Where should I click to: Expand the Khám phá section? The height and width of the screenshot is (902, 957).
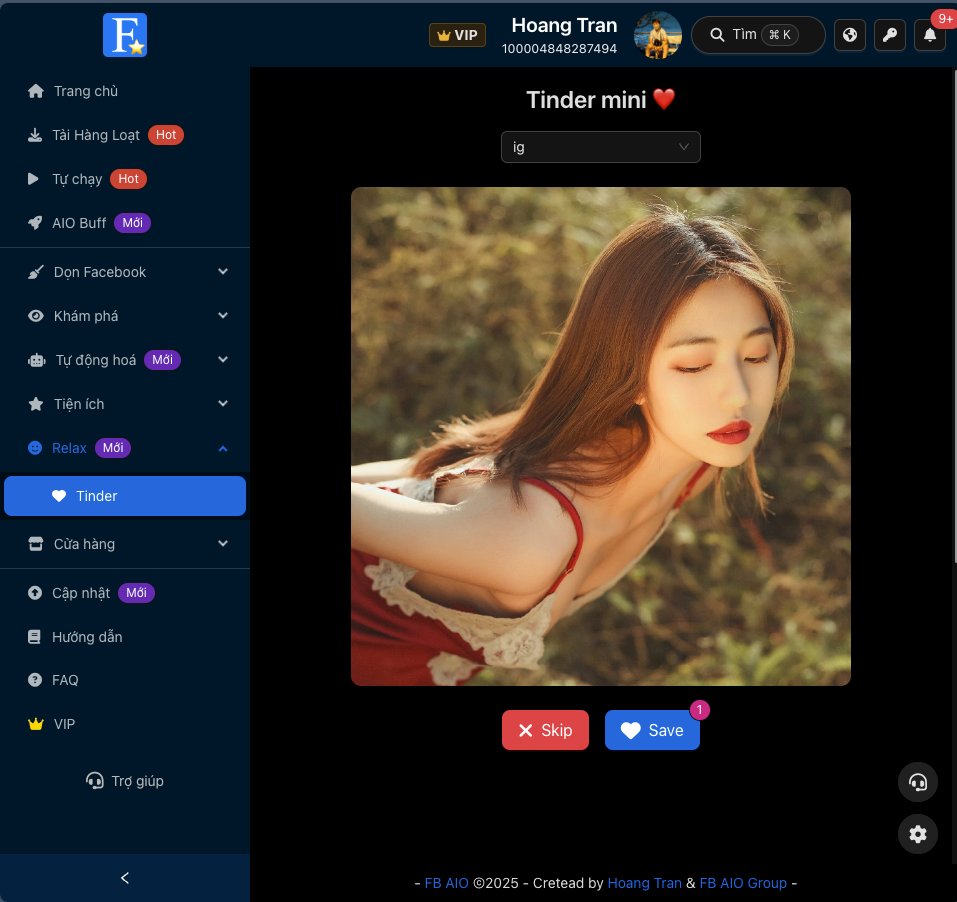125,316
